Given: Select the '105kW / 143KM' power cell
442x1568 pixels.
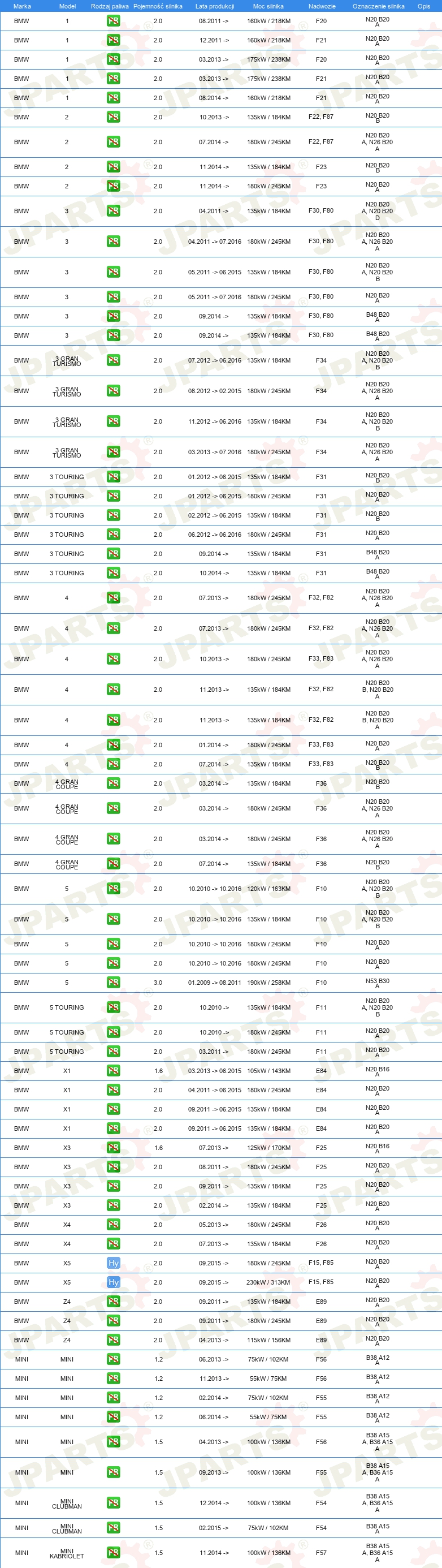Looking at the screenshot, I should click(268, 1071).
